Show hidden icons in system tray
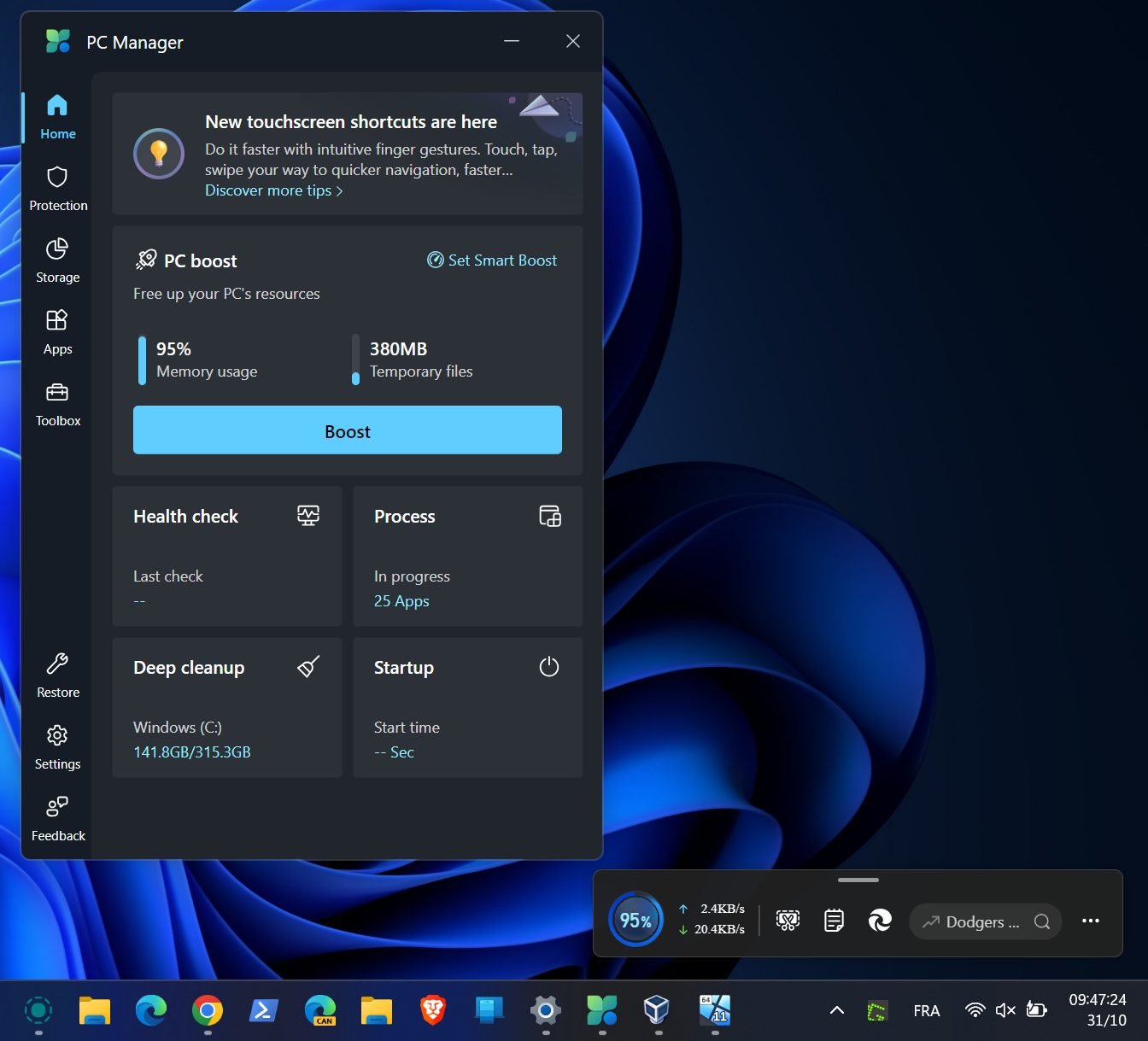This screenshot has width=1148, height=1041. tap(837, 1010)
